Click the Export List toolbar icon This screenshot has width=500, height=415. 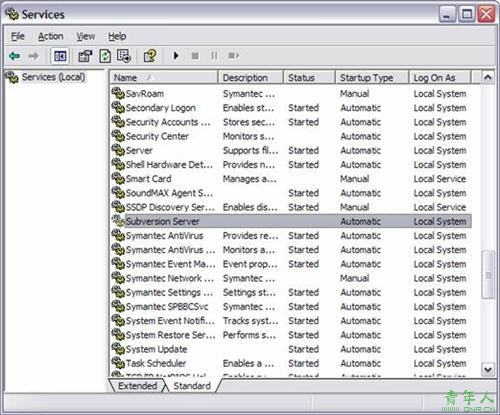pos(124,56)
